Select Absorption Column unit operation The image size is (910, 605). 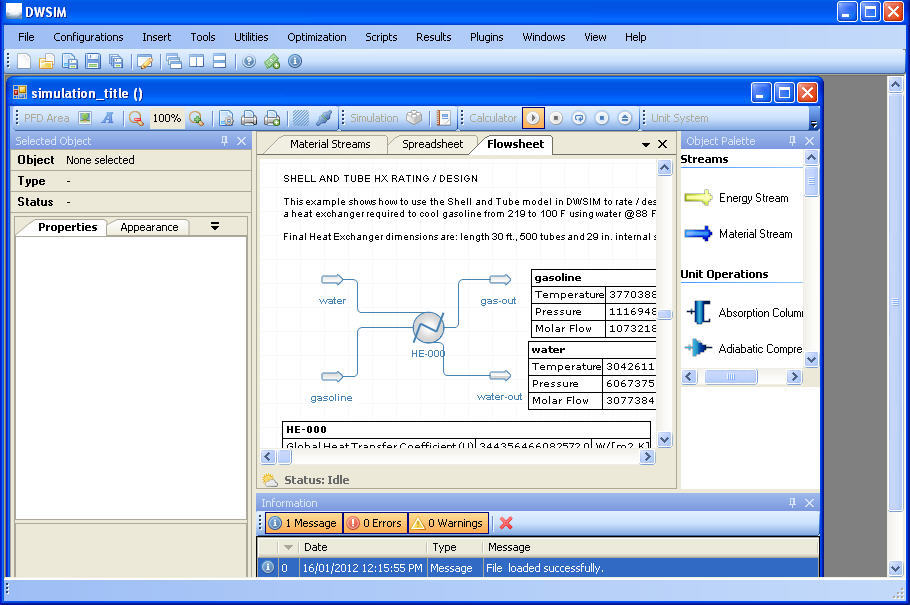coord(745,312)
